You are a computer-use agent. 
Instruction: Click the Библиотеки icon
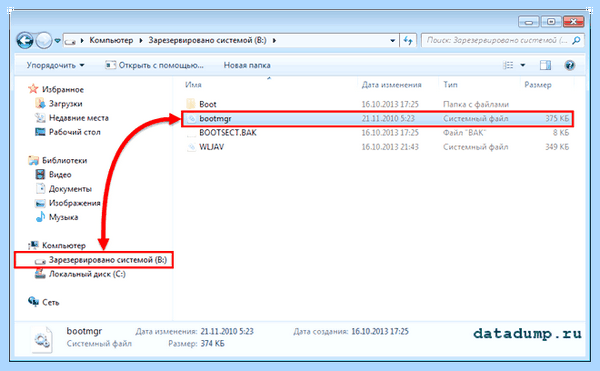33,160
